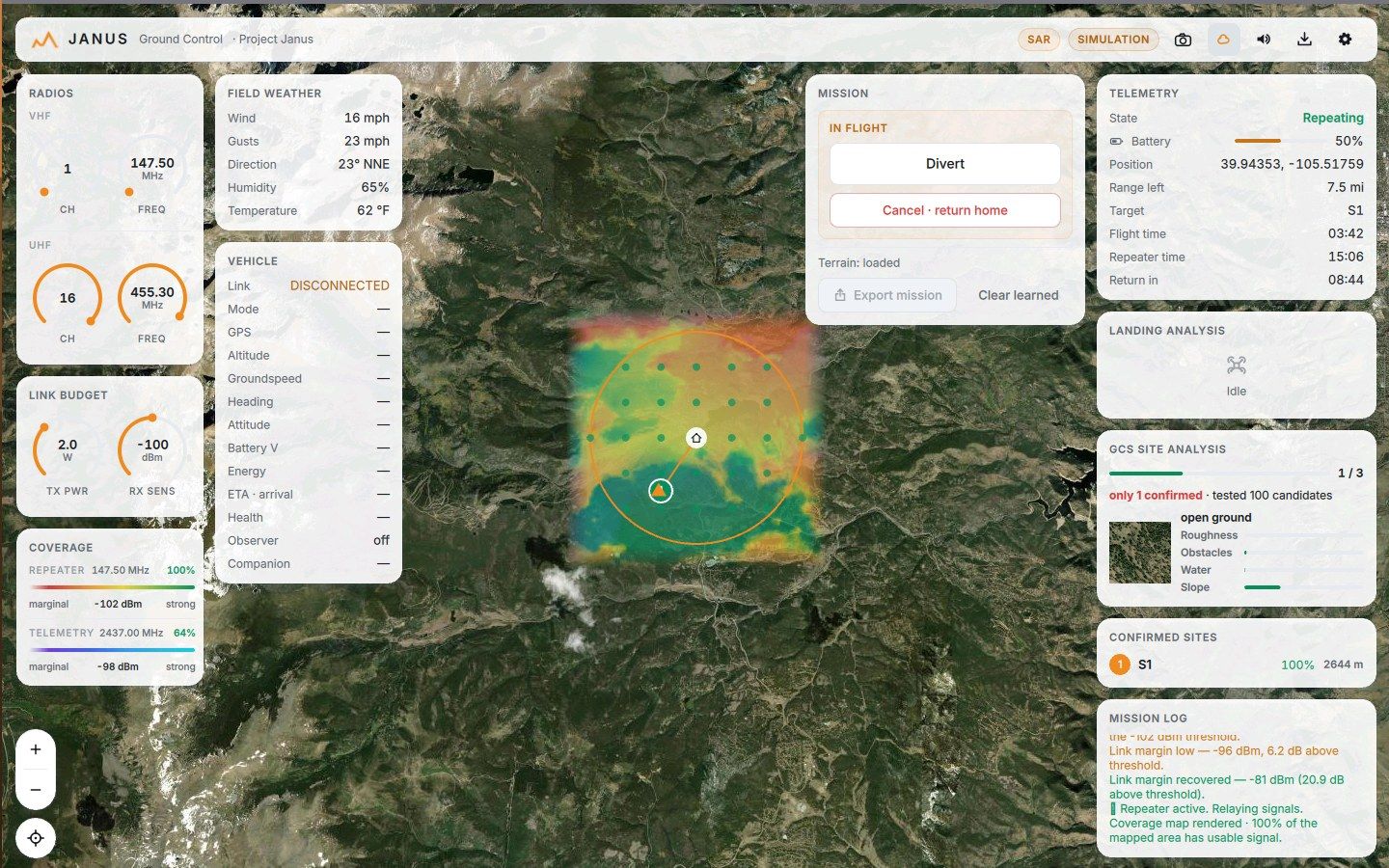This screenshot has width=1389, height=868.
Task: Adjust the VHF frequency dial at 147.50 MHz
Action: (152, 170)
